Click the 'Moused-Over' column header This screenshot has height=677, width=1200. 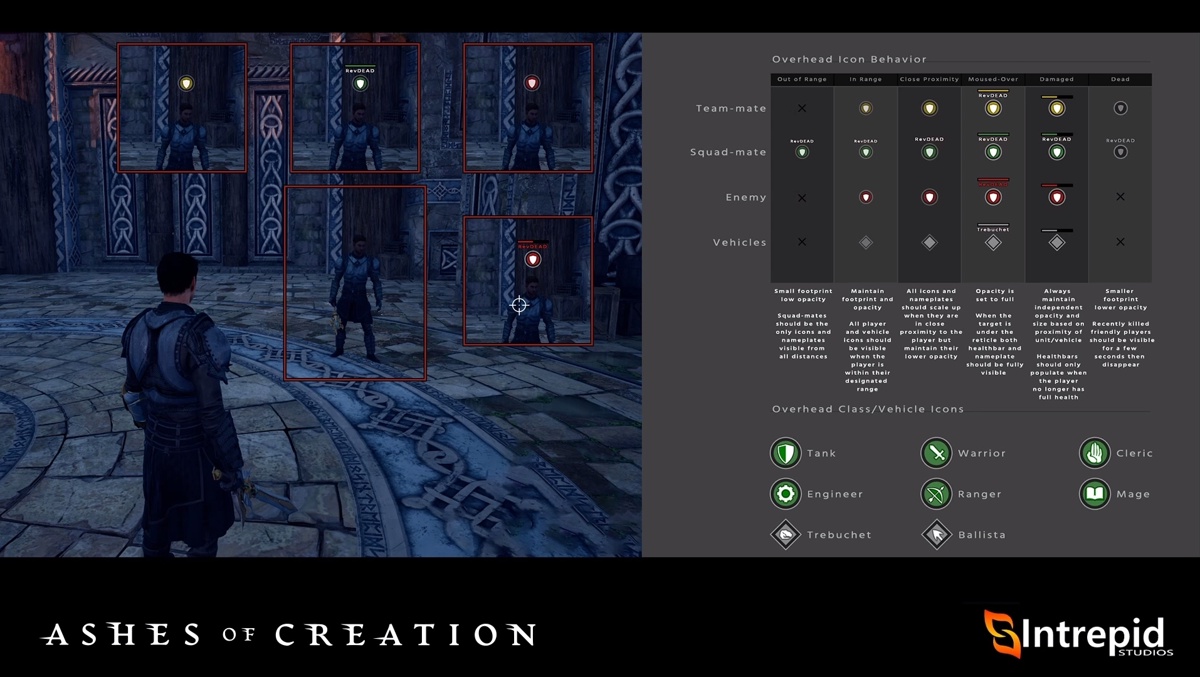[993, 79]
